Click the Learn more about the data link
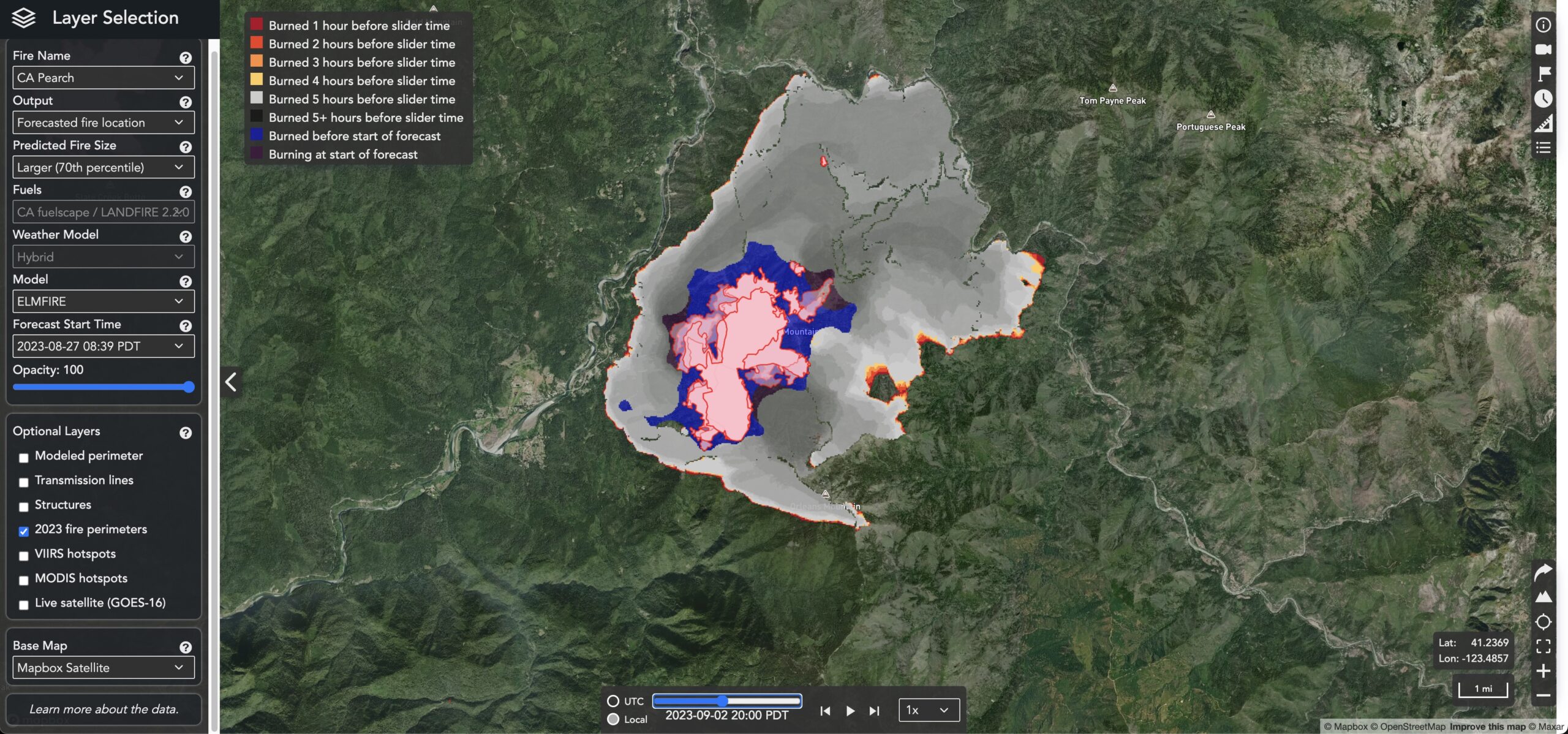Image resolution: width=1568 pixels, height=734 pixels. [104, 709]
